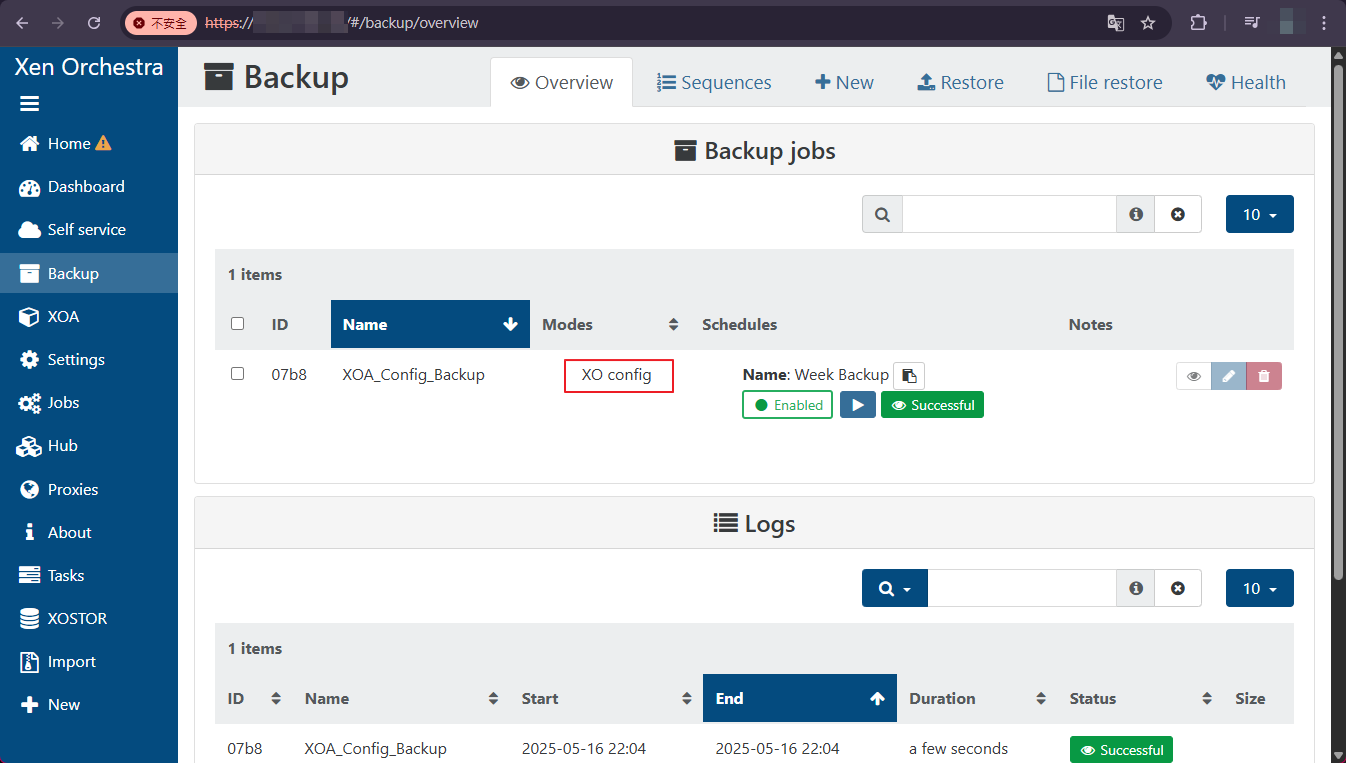Sort logs by ID column
Screen dimensions: 1346x763
pyautogui.click(x=254, y=699)
